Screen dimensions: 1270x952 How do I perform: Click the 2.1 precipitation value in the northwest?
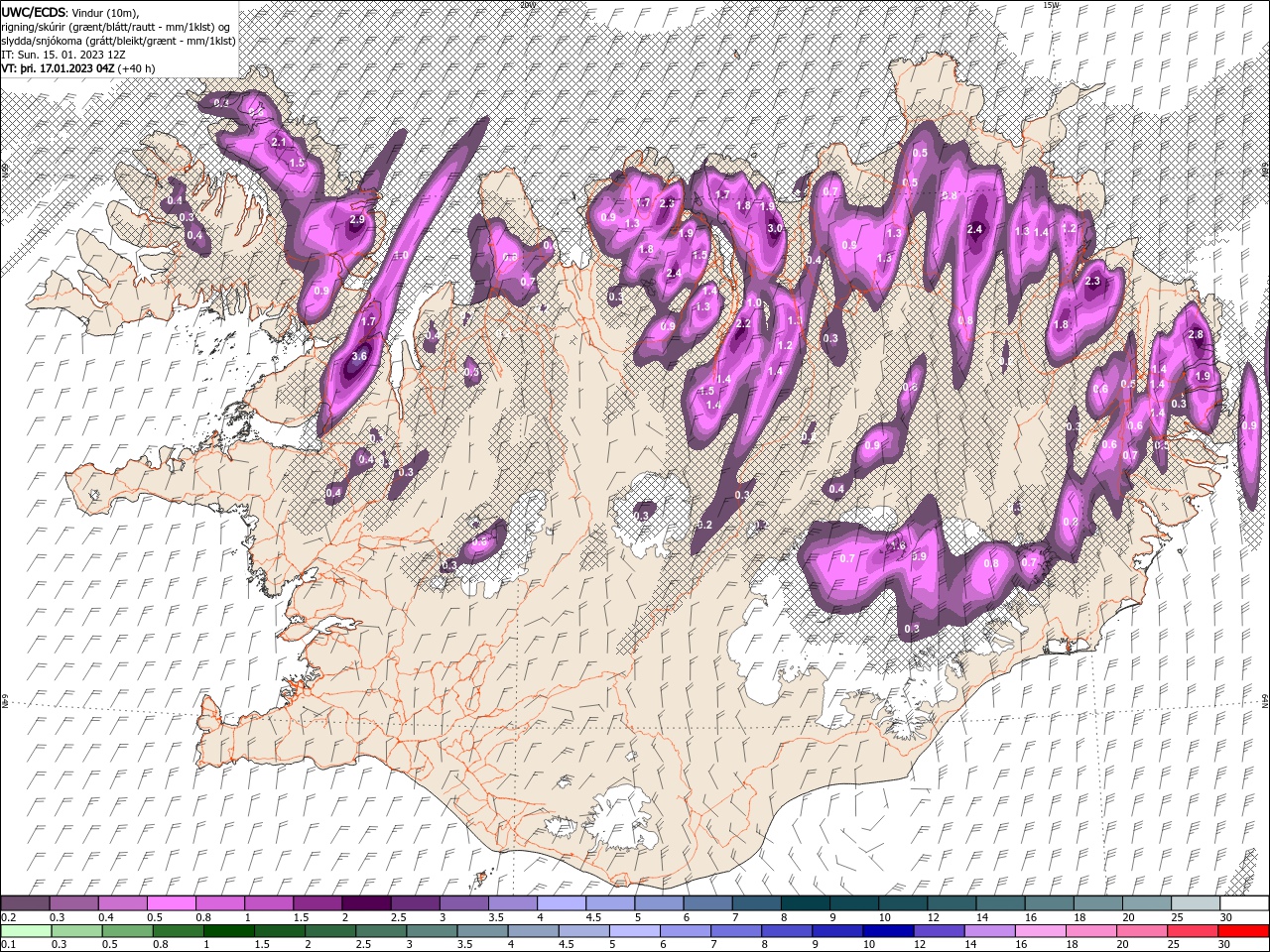279,143
